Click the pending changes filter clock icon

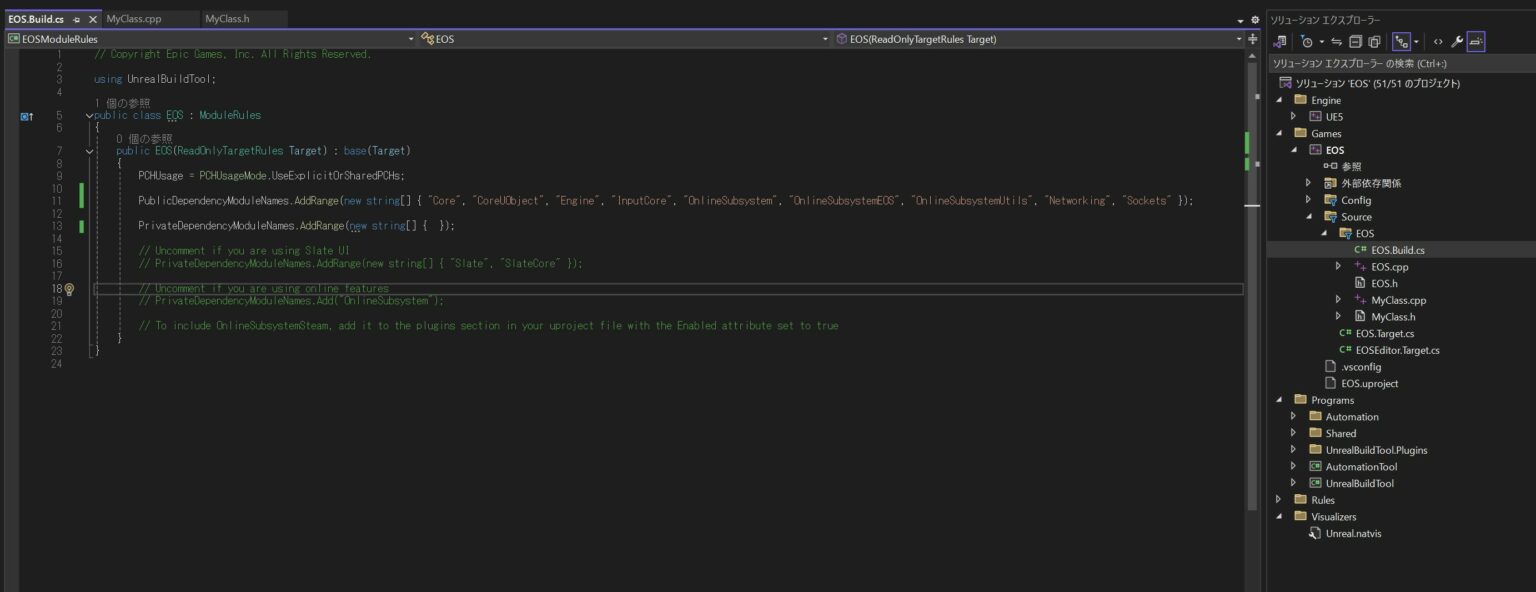1306,41
